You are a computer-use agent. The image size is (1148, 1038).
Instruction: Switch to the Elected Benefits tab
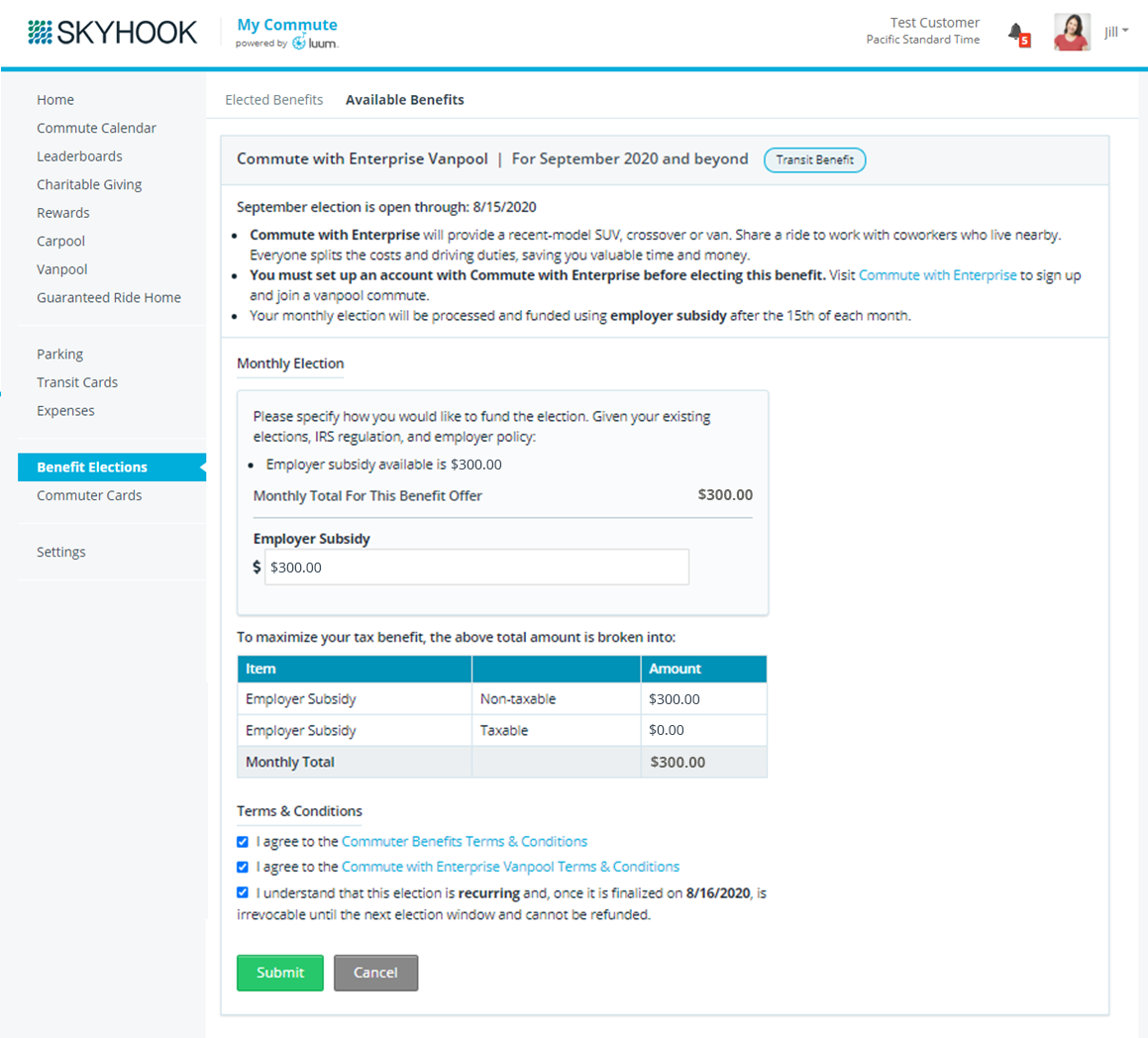273,100
